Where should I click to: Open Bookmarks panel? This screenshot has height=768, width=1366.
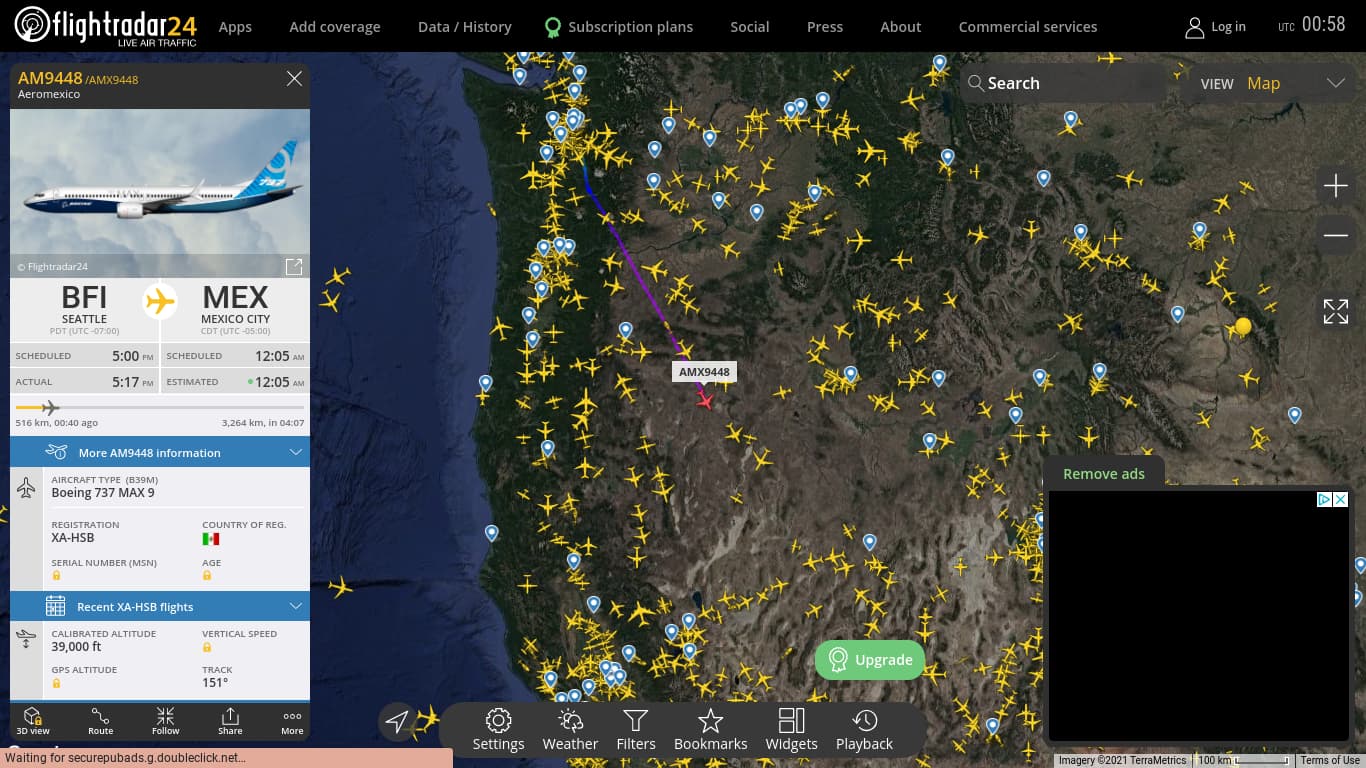711,729
